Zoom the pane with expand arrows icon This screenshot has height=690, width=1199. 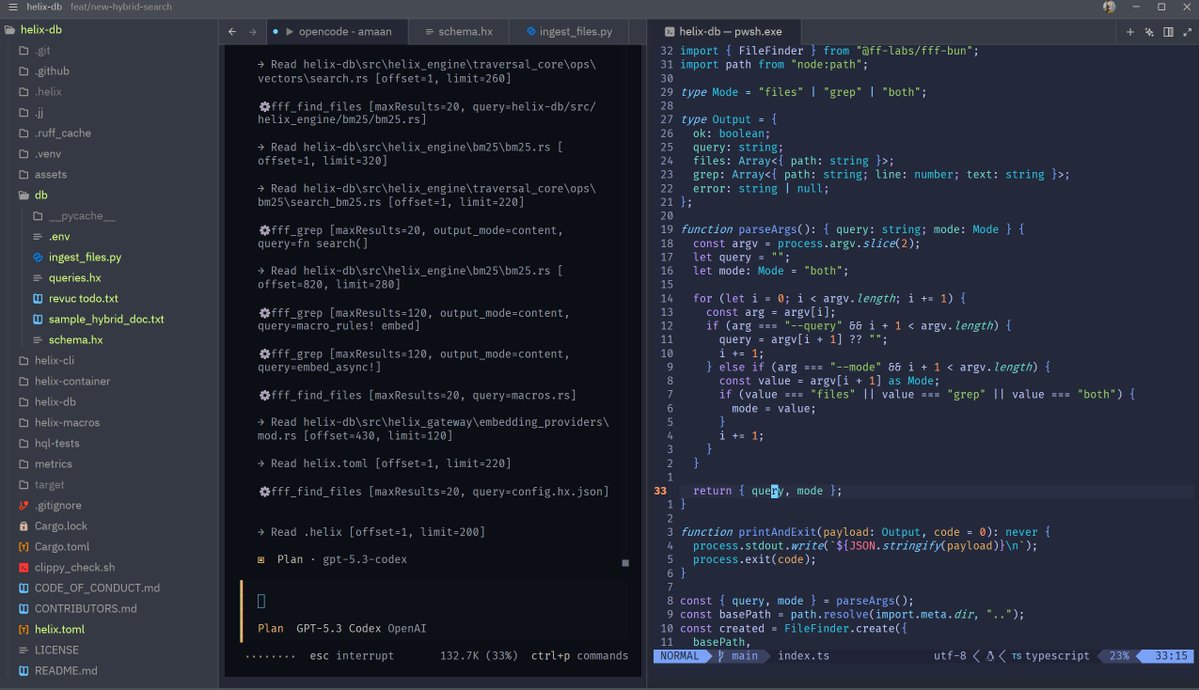(x=1187, y=31)
